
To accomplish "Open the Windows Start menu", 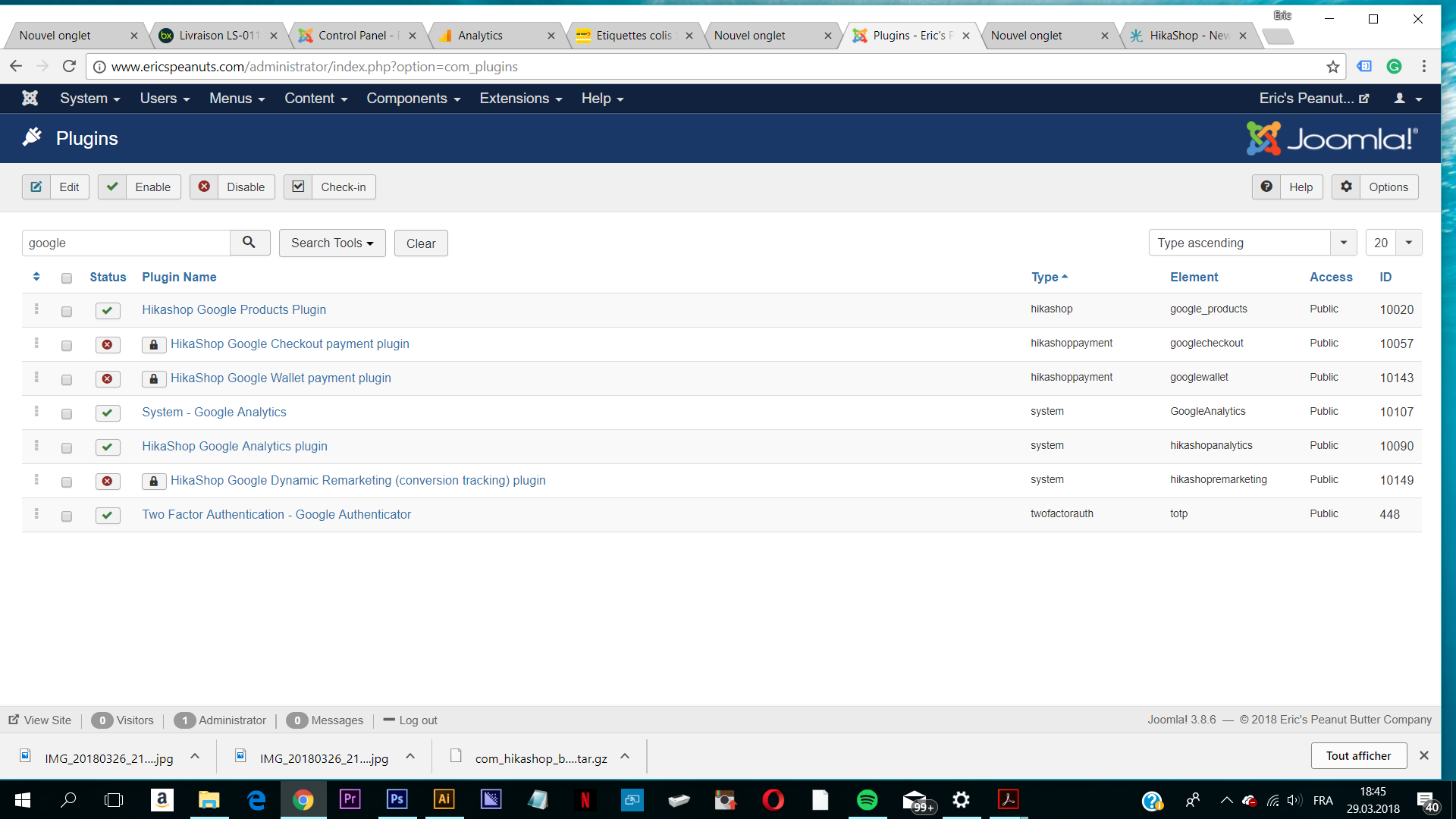I will coord(23,800).
